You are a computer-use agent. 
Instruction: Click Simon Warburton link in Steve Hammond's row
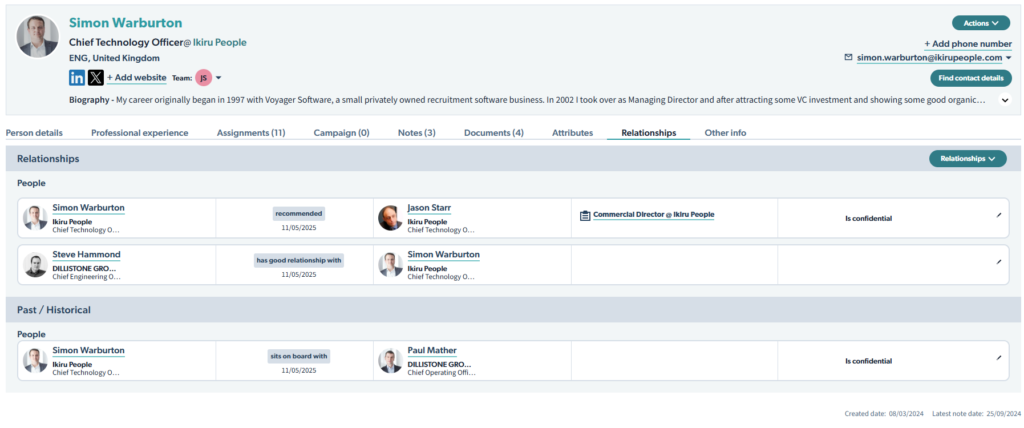(x=443, y=255)
